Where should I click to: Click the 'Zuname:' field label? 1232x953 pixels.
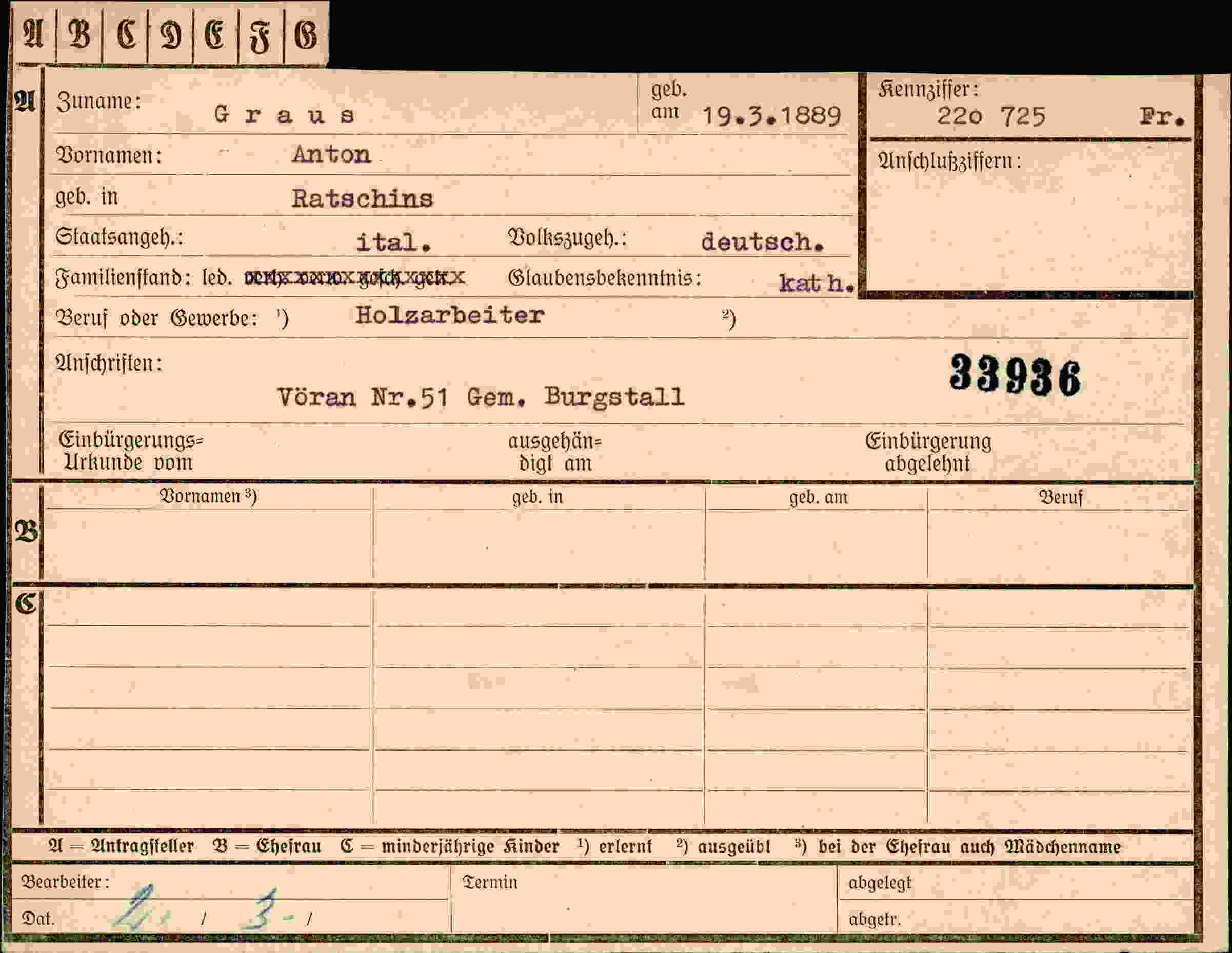pyautogui.click(x=98, y=102)
